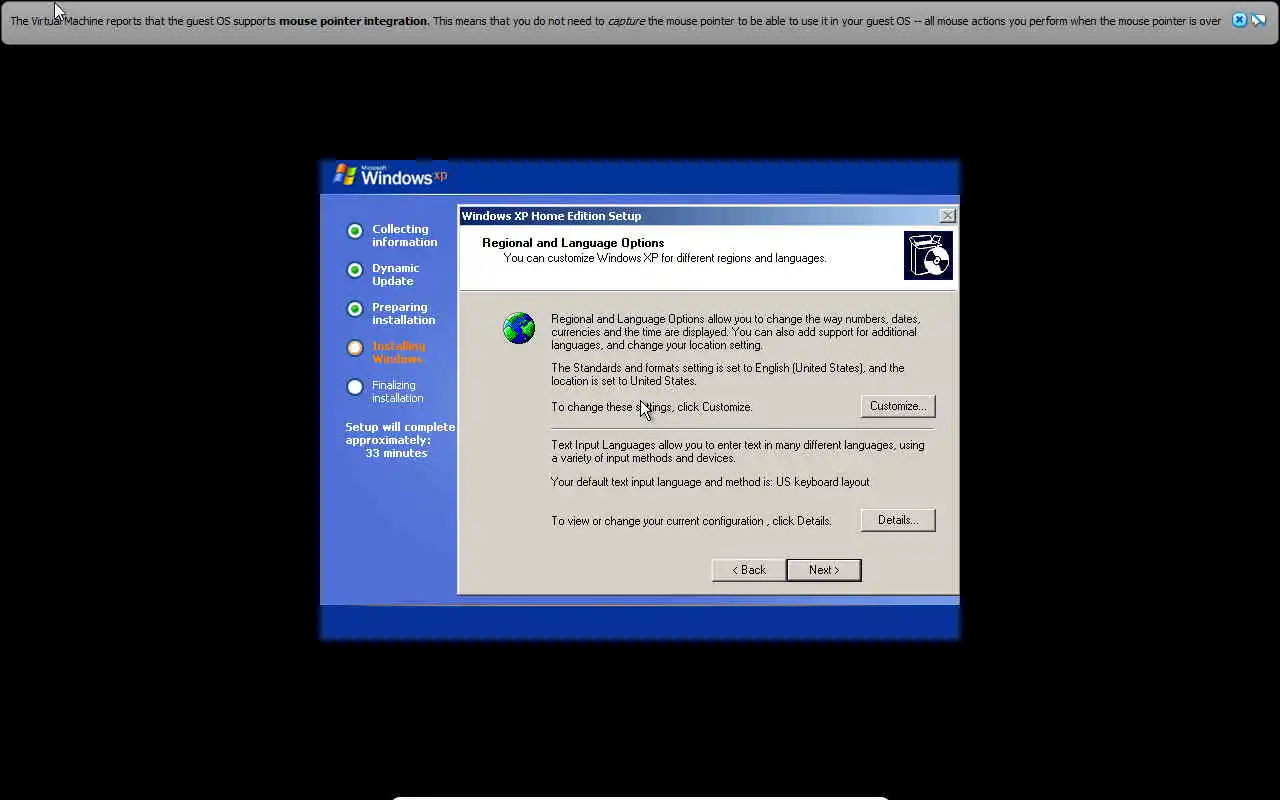Click 'Setup will complete approximately' text
The image size is (1280, 800).
point(400,433)
